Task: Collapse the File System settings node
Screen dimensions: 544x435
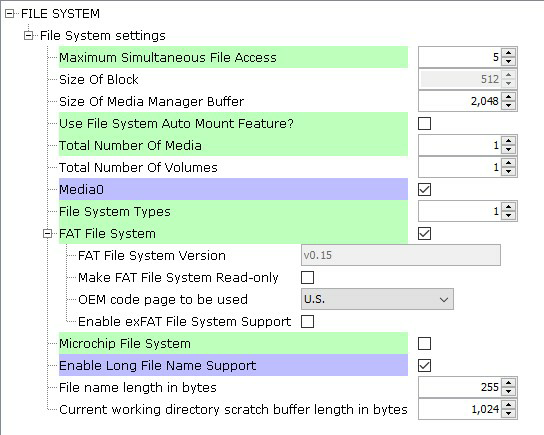Action: (x=28, y=36)
